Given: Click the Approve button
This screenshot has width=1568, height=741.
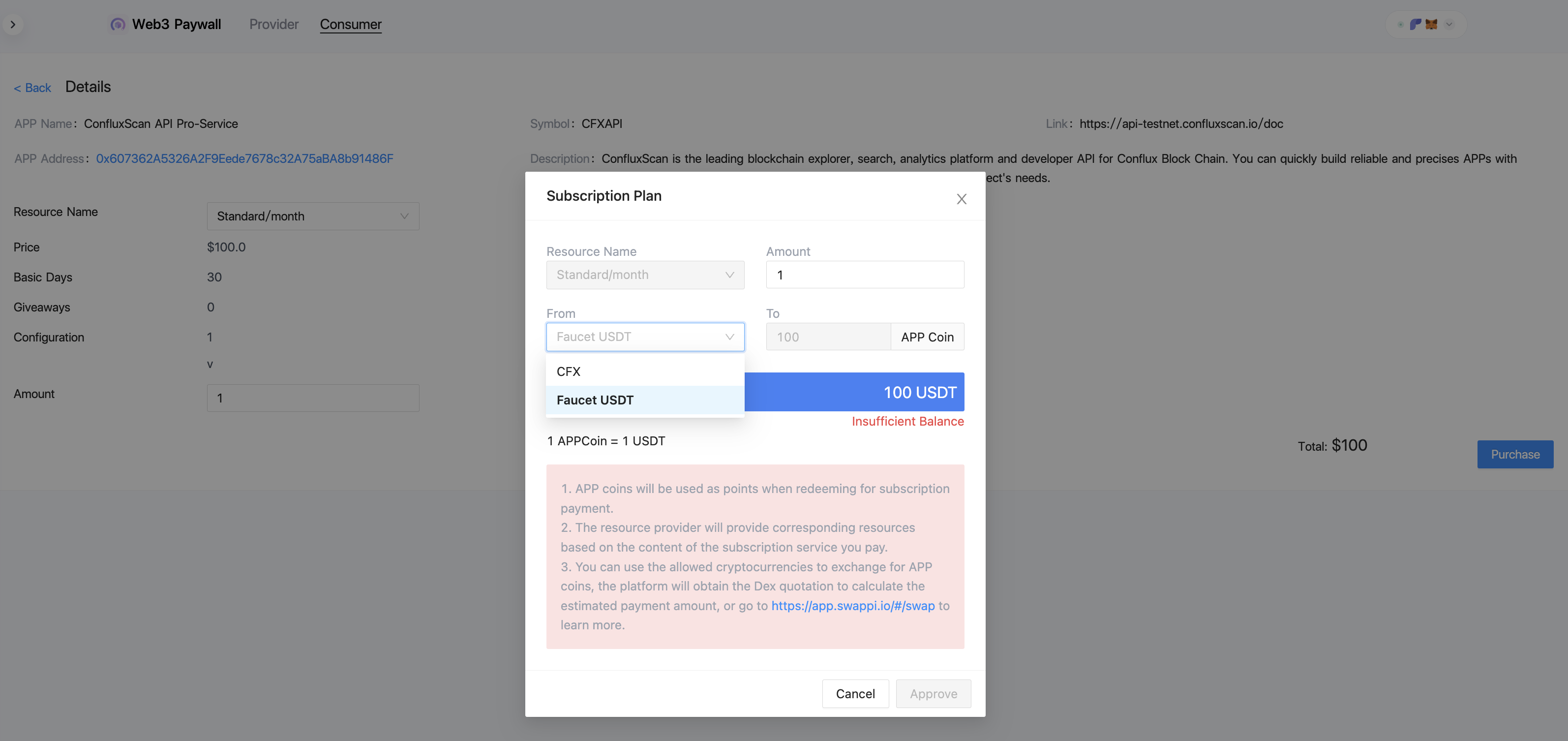Looking at the screenshot, I should [933, 693].
